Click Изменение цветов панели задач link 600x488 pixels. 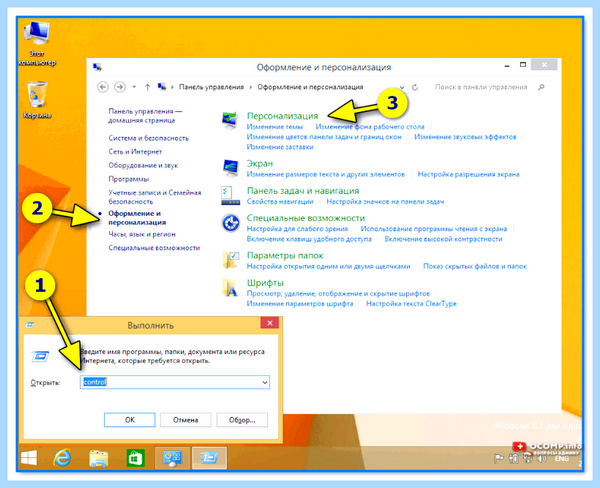click(x=324, y=137)
